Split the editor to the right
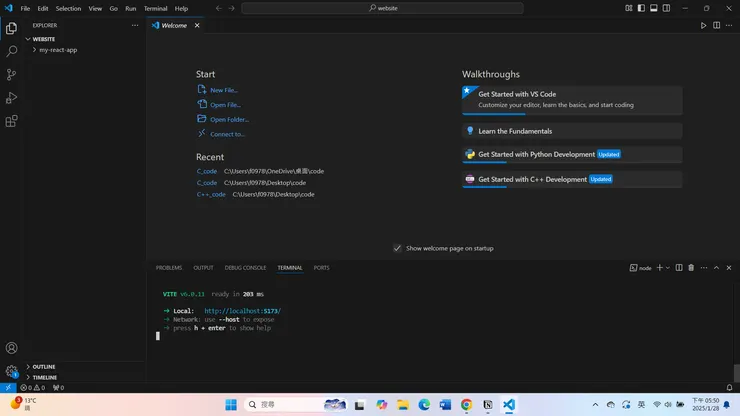Image resolution: width=740 pixels, height=416 pixels. [716, 25]
